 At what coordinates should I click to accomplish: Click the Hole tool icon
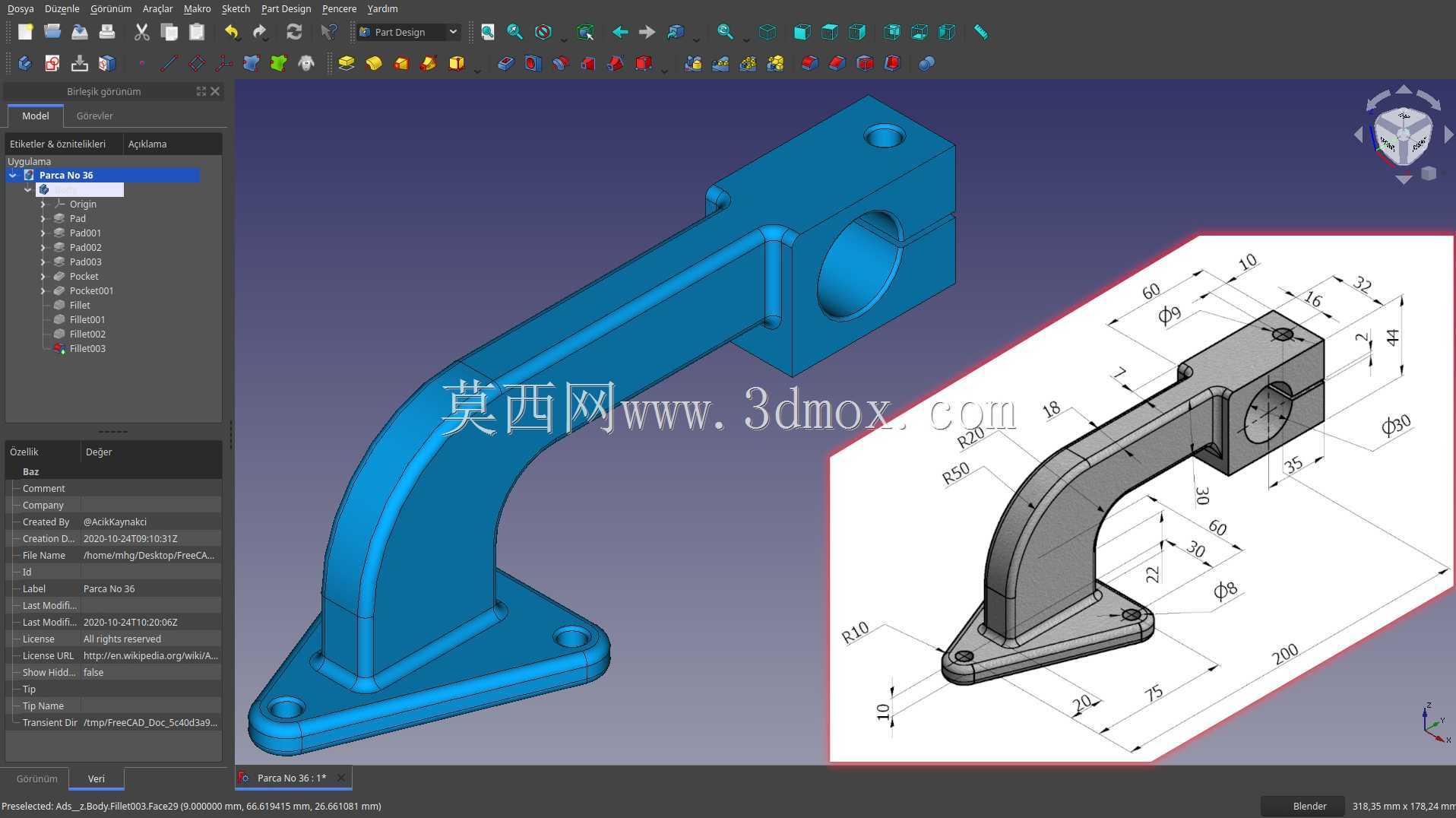[533, 63]
